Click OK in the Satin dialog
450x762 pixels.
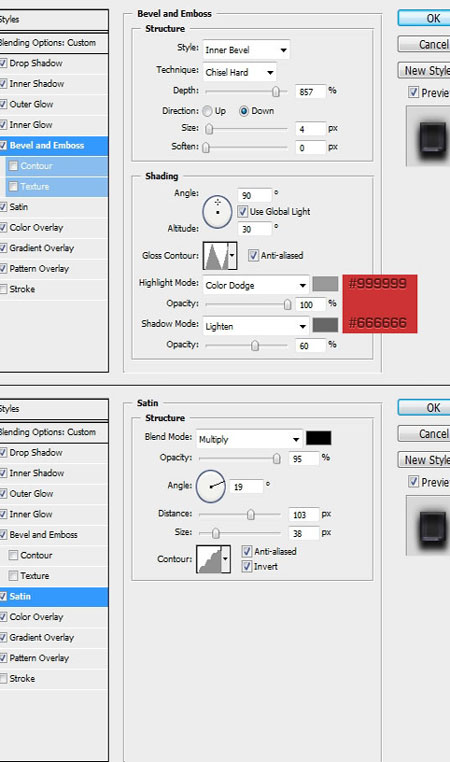click(424, 408)
